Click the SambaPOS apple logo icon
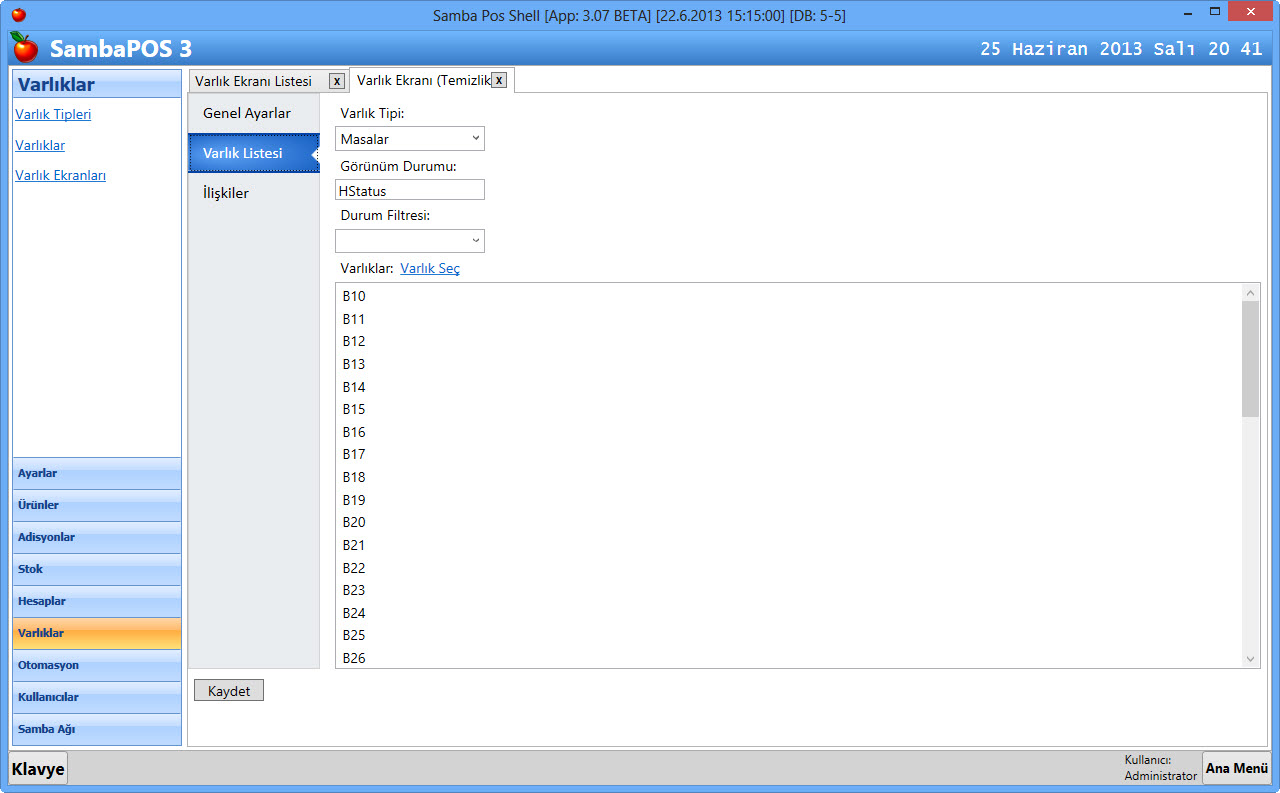The image size is (1280, 793). pyautogui.click(x=24, y=47)
